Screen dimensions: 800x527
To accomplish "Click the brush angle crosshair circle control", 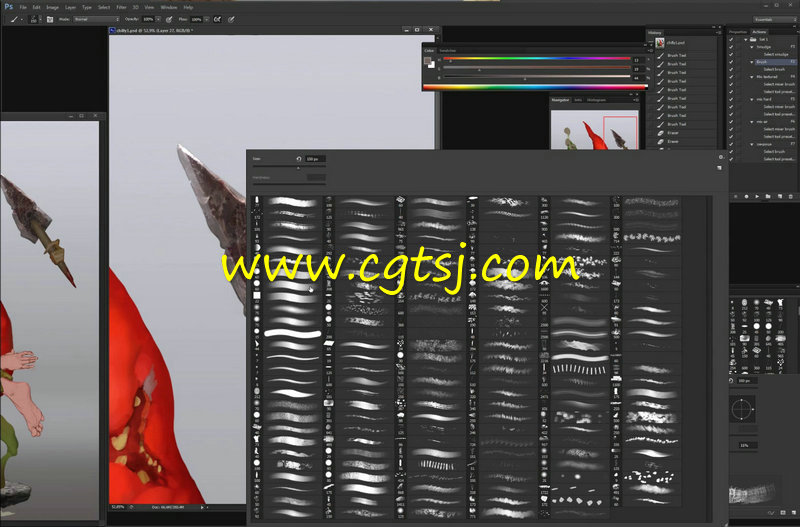I will [x=740, y=410].
